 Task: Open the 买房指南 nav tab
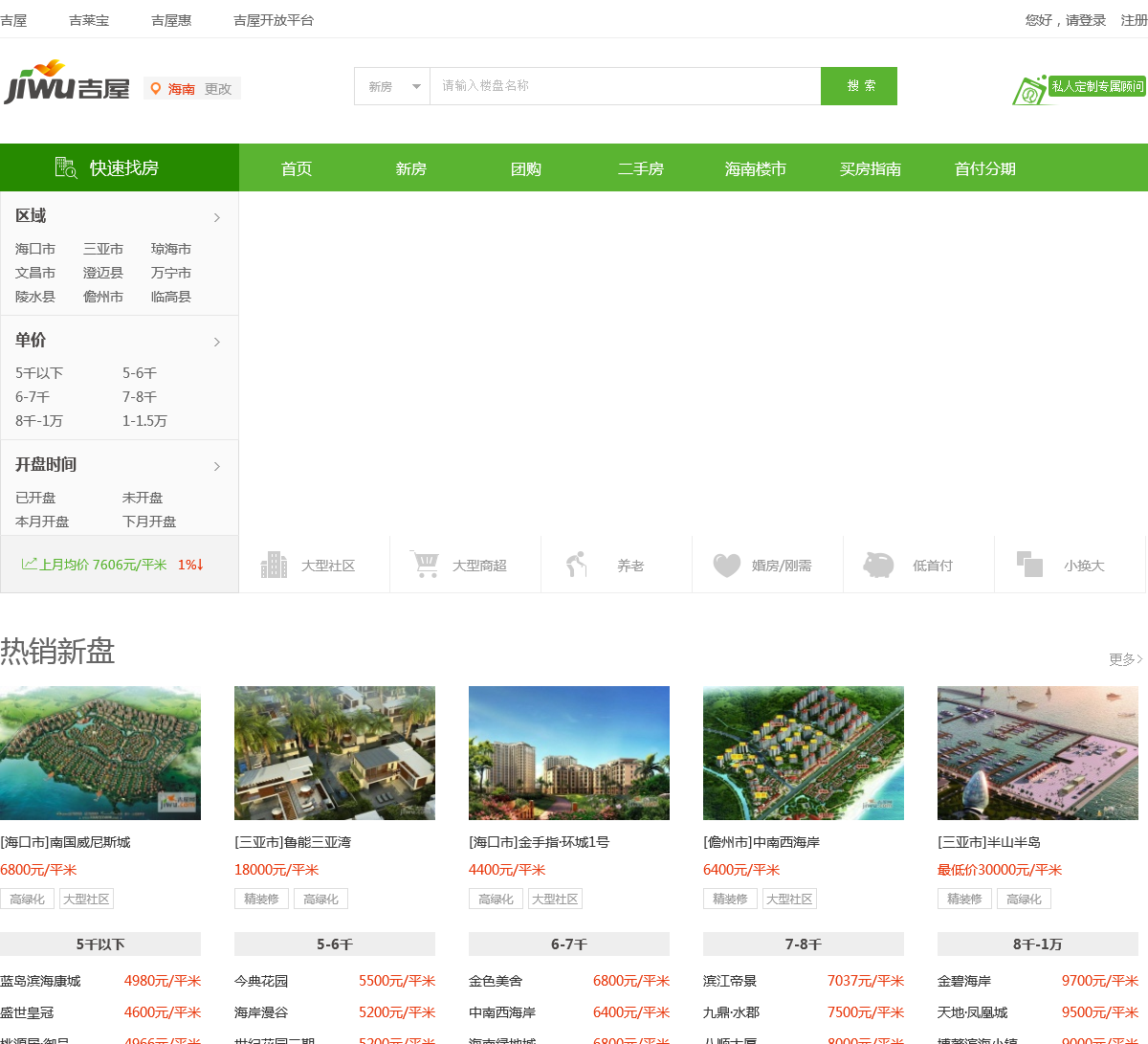[871, 168]
